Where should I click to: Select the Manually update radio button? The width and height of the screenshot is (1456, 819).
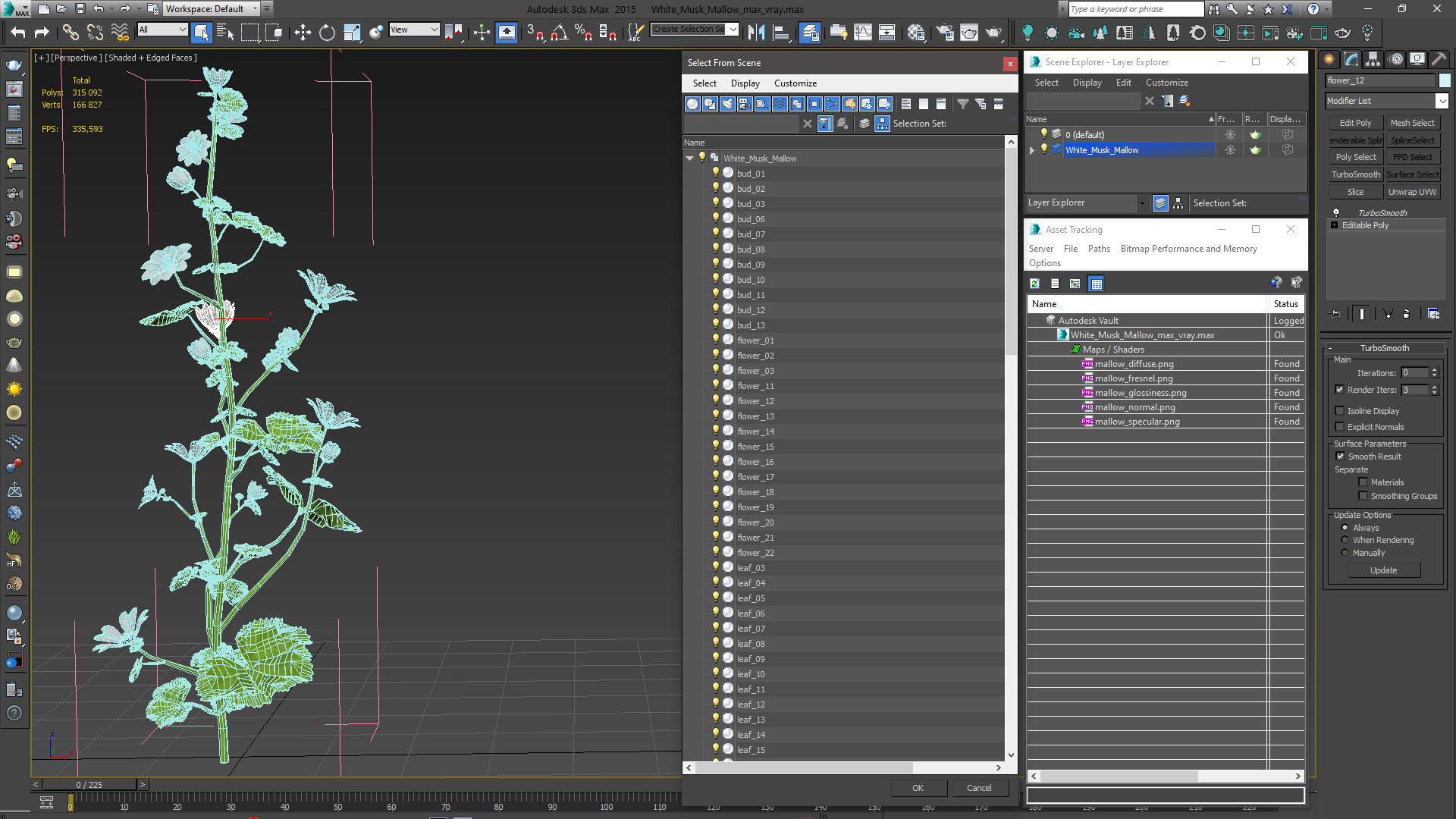[x=1345, y=553]
